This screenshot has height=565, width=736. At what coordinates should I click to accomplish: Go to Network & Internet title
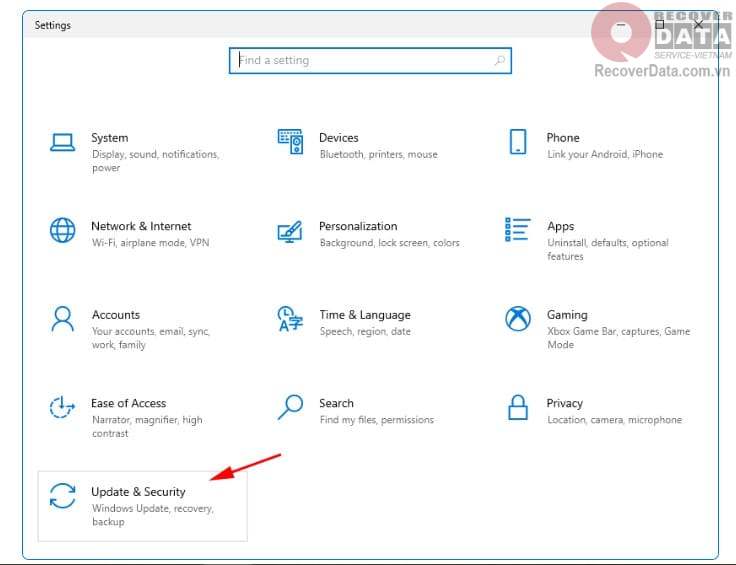tap(141, 226)
